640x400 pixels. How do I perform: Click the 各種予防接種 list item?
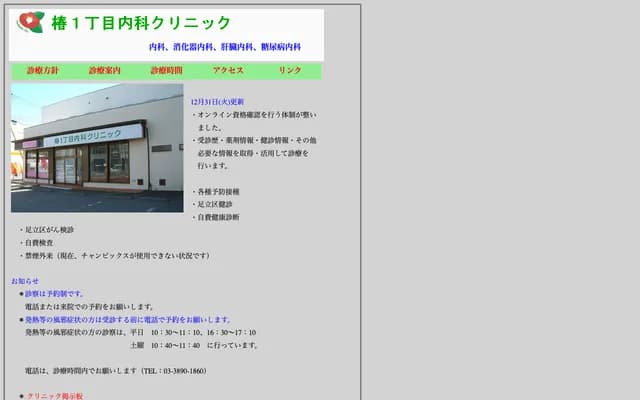click(x=216, y=191)
